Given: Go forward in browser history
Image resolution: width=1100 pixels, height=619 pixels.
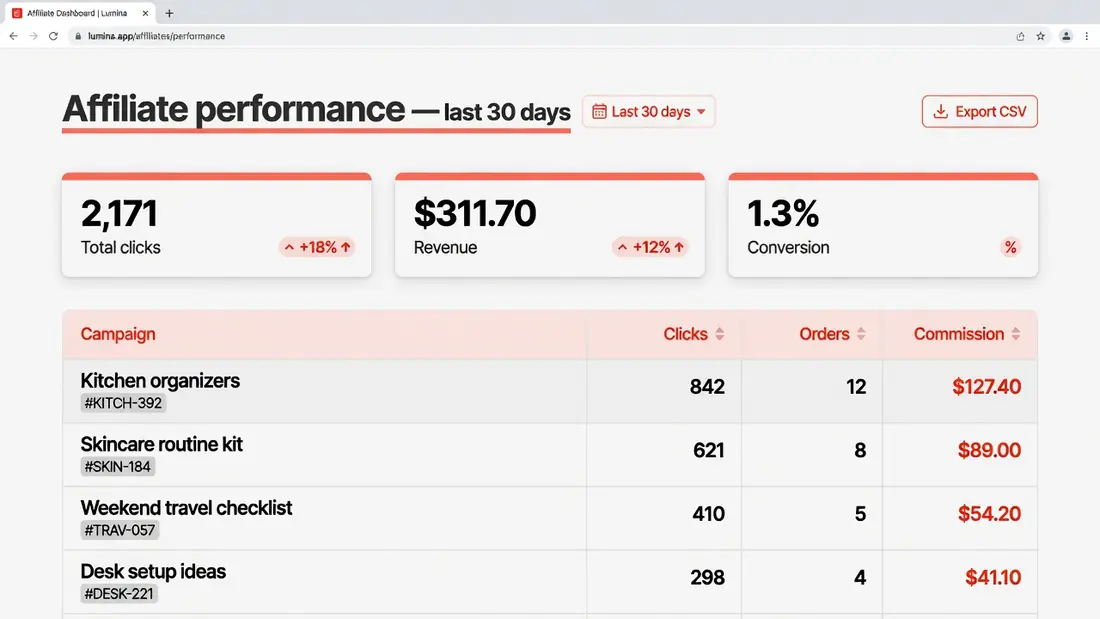Looking at the screenshot, I should (x=33, y=36).
